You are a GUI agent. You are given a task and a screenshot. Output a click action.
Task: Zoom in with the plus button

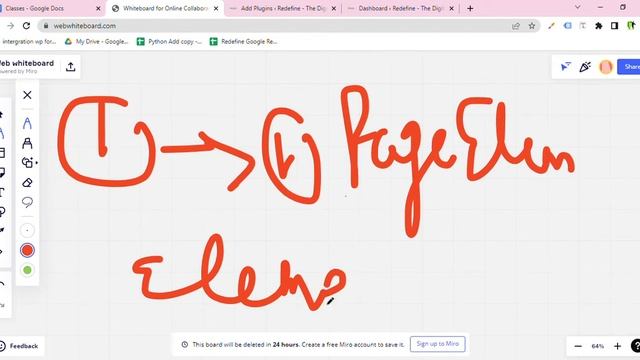click(x=617, y=346)
